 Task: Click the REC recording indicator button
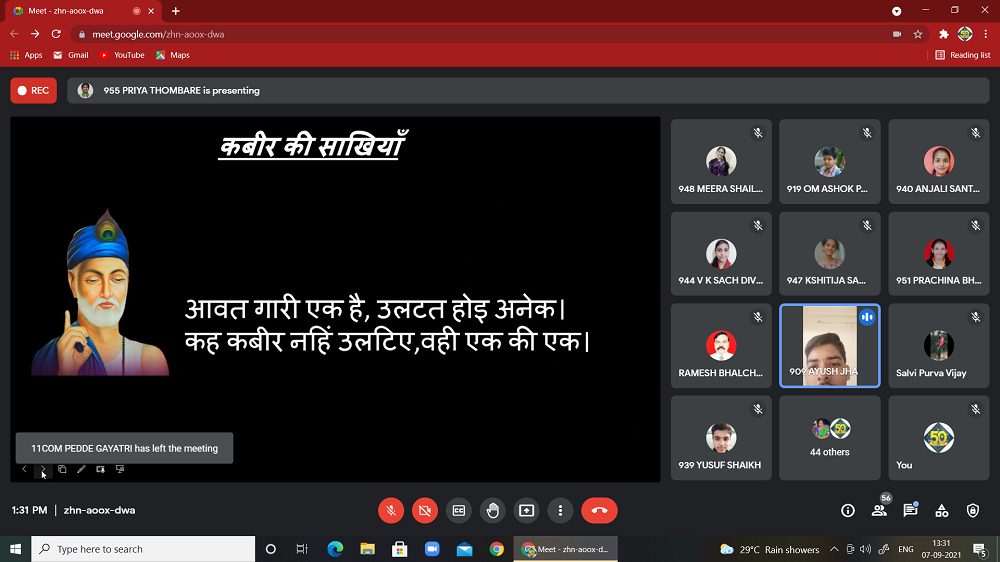(x=33, y=90)
